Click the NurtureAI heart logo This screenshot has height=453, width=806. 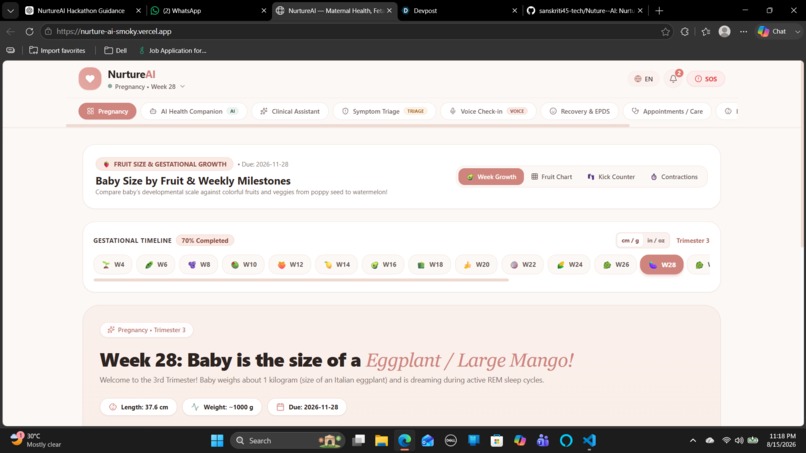point(89,79)
